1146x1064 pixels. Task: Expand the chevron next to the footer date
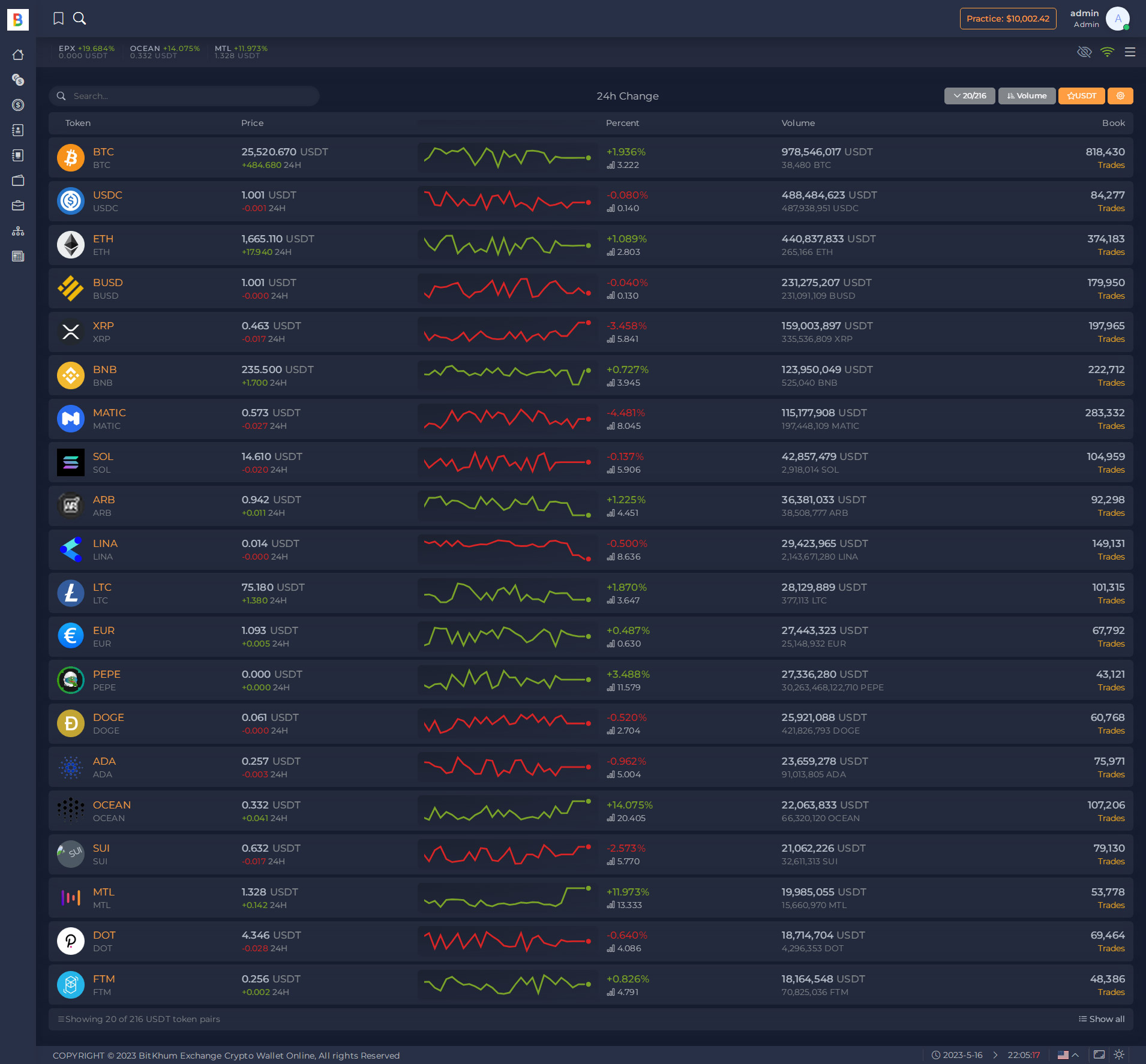(x=995, y=1054)
